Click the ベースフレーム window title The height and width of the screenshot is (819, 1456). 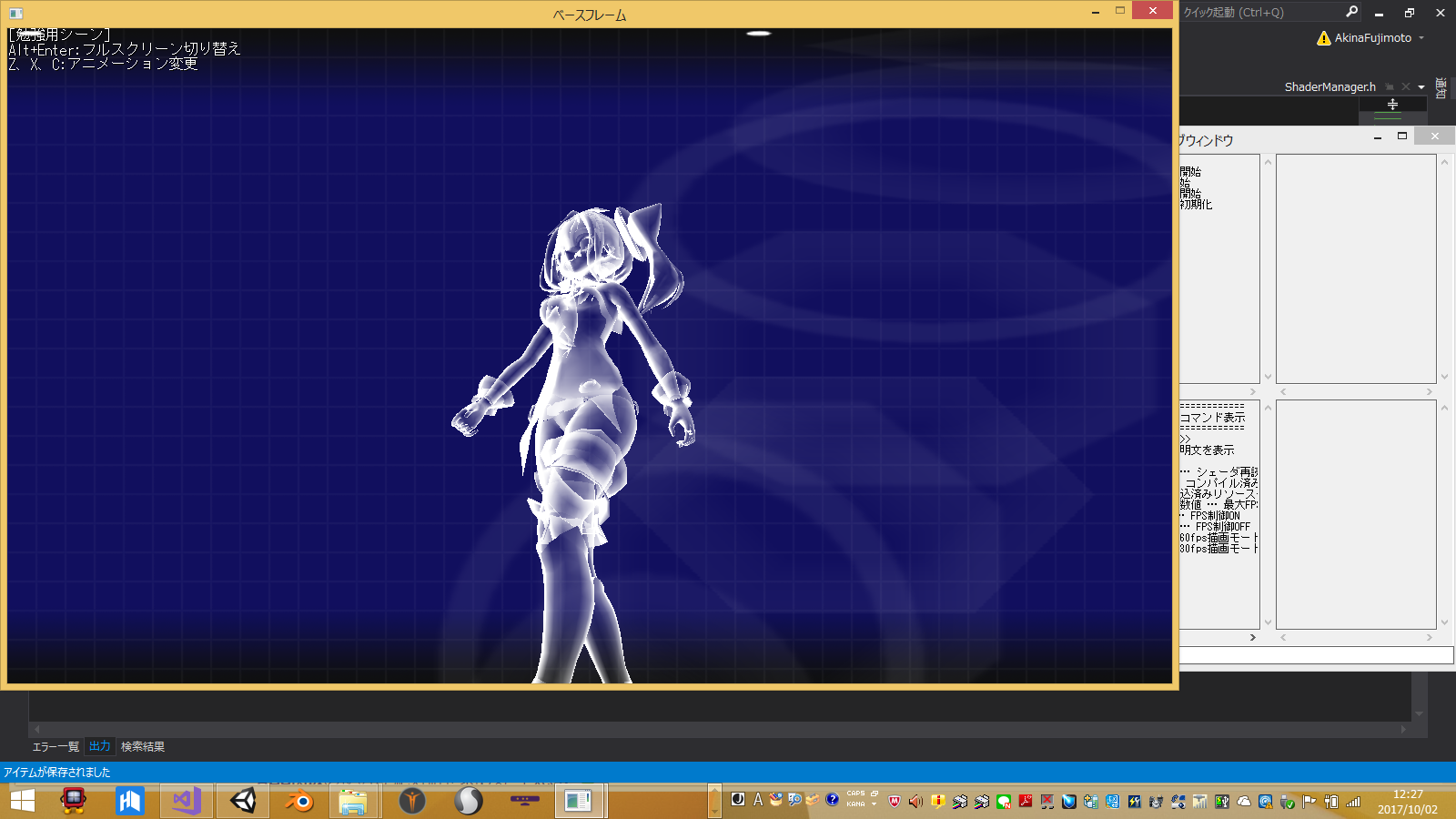(590, 15)
